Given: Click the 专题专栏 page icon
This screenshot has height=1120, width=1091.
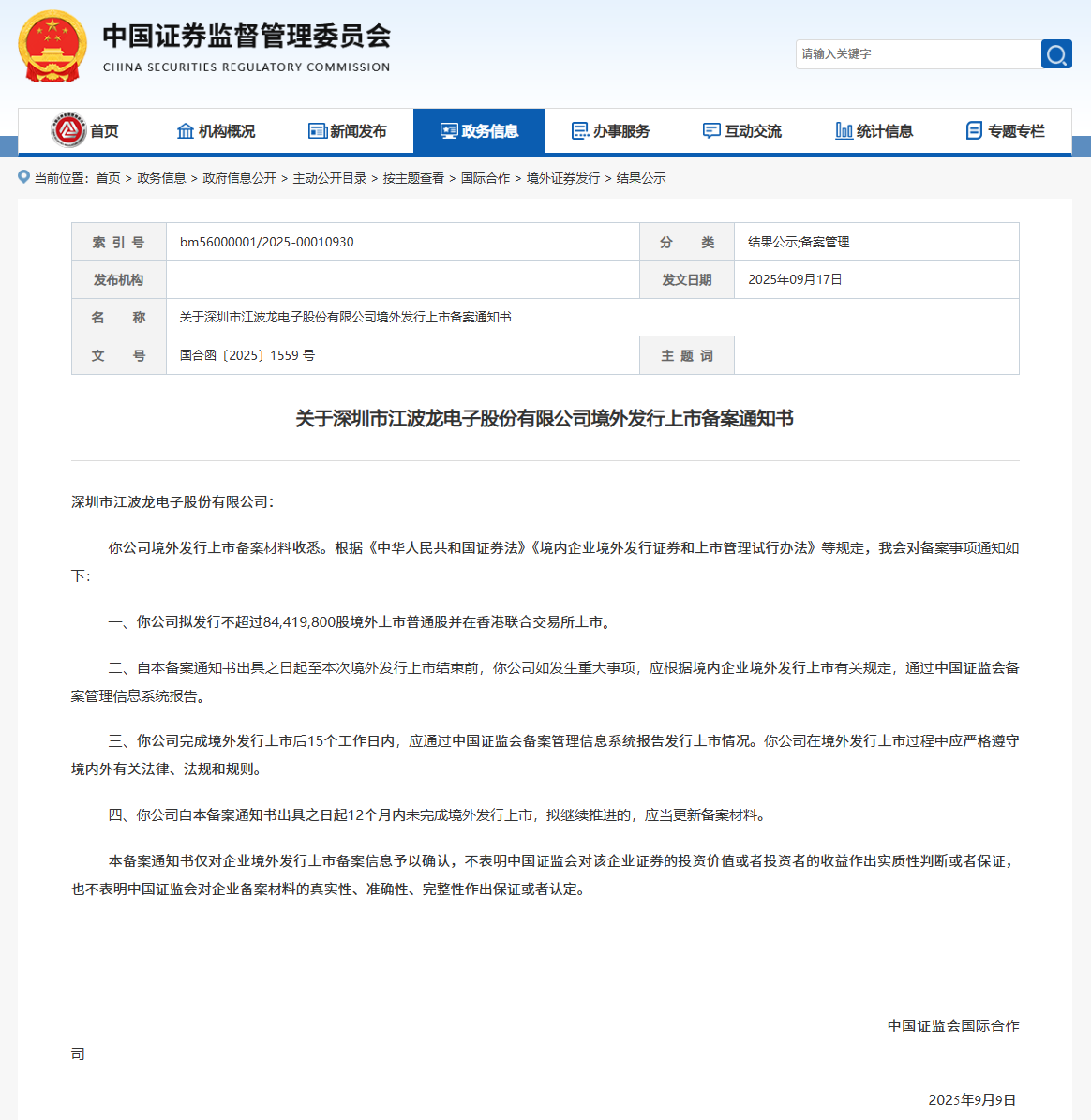Looking at the screenshot, I should 974,131.
